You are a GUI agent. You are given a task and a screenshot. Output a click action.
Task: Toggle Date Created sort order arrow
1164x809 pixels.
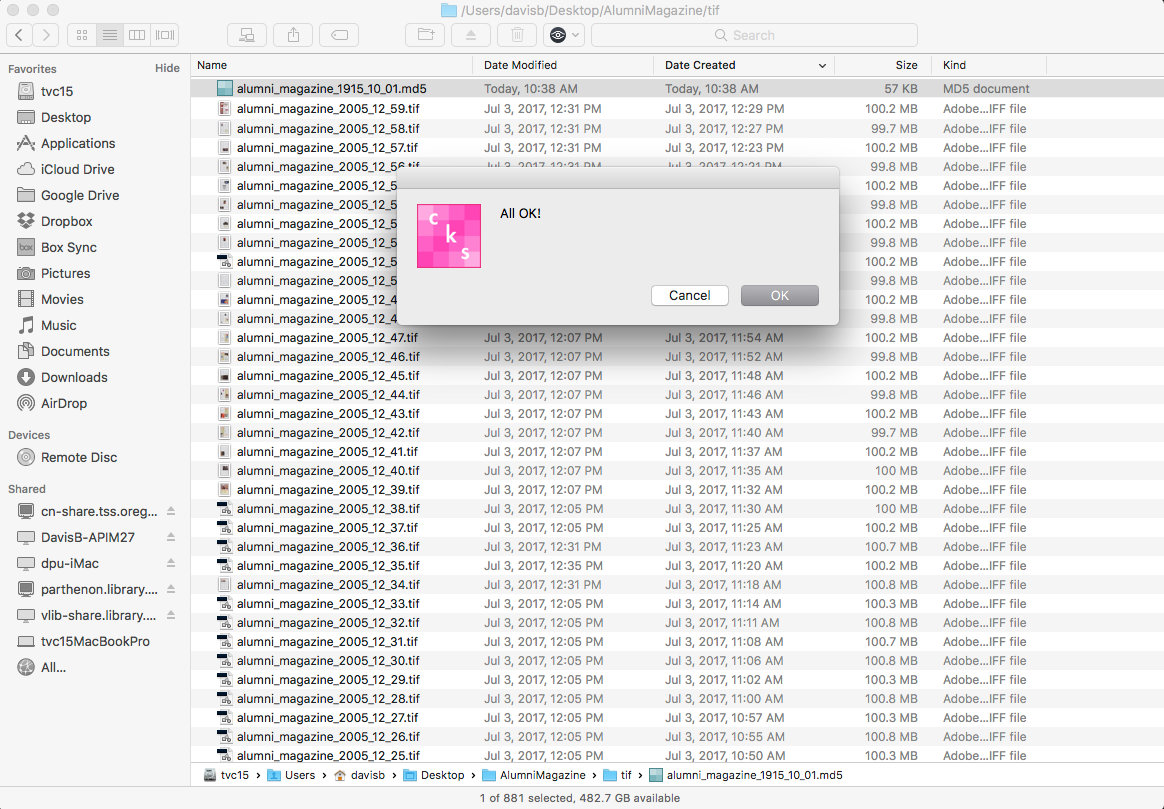point(822,65)
